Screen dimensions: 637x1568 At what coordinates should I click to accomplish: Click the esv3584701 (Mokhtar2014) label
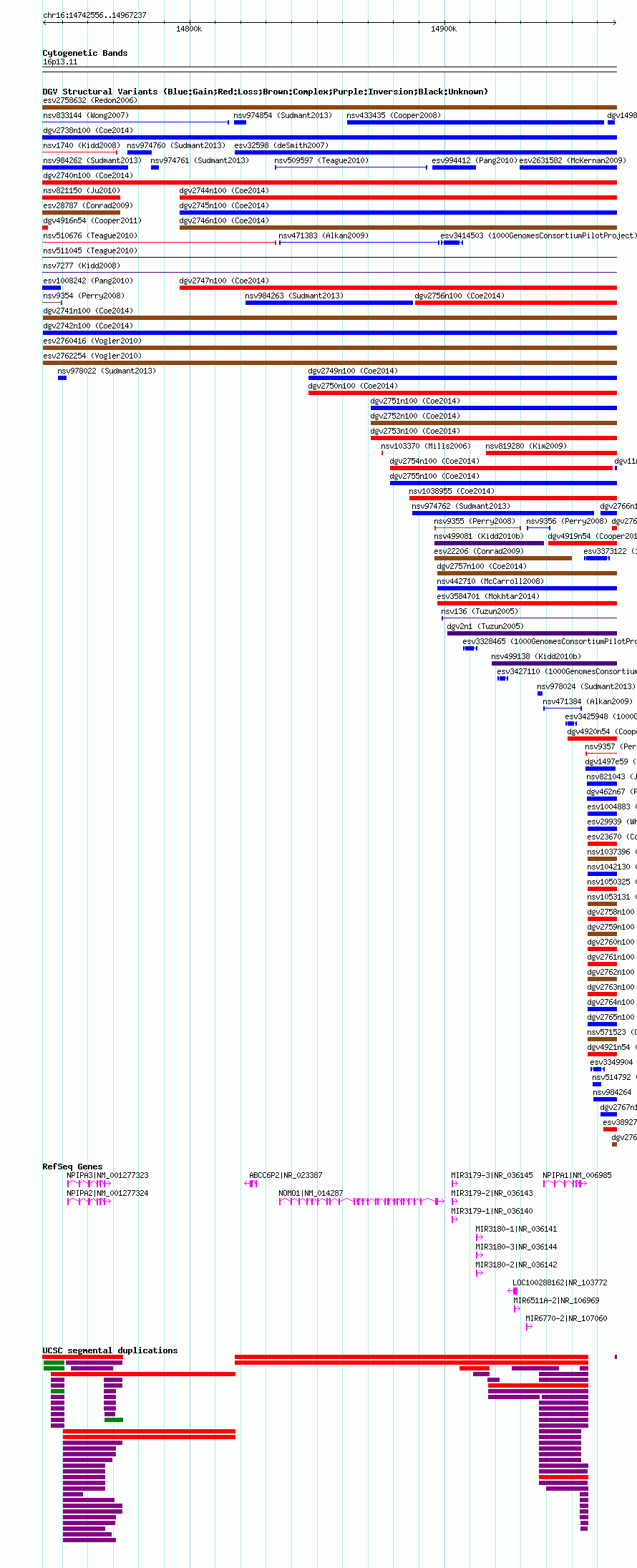pyautogui.click(x=488, y=596)
